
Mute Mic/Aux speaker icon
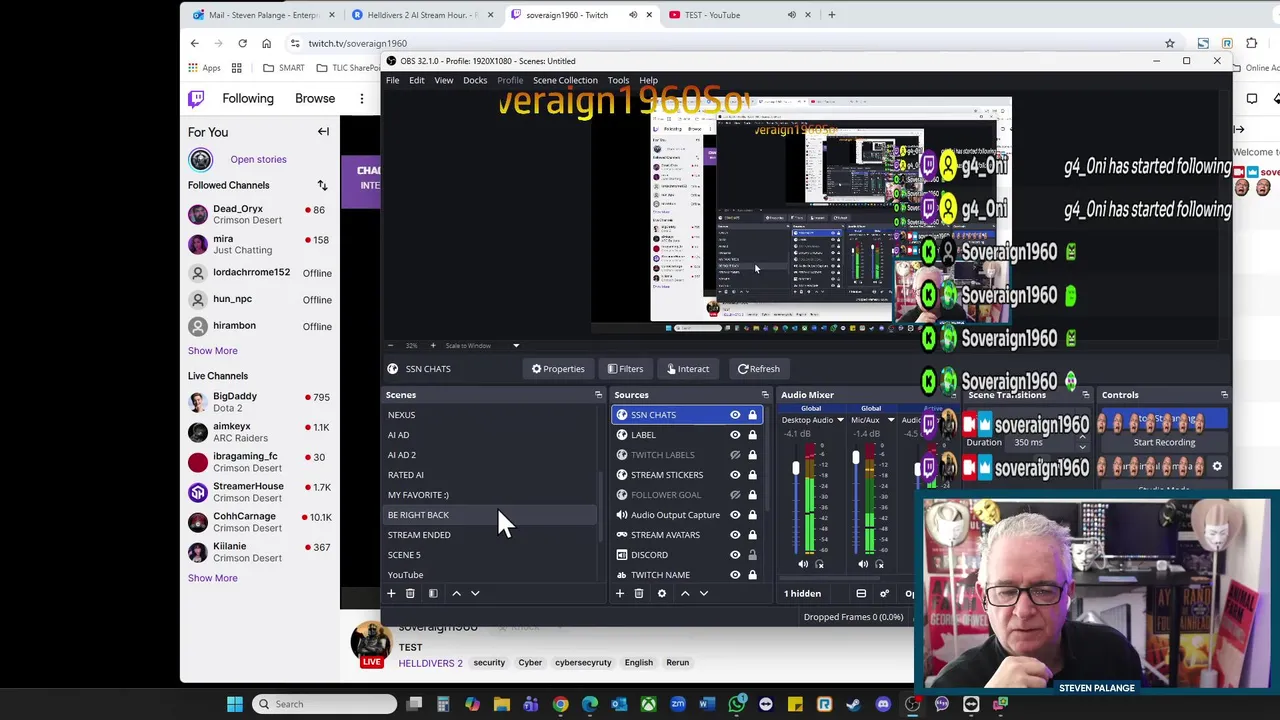pyautogui.click(x=862, y=564)
